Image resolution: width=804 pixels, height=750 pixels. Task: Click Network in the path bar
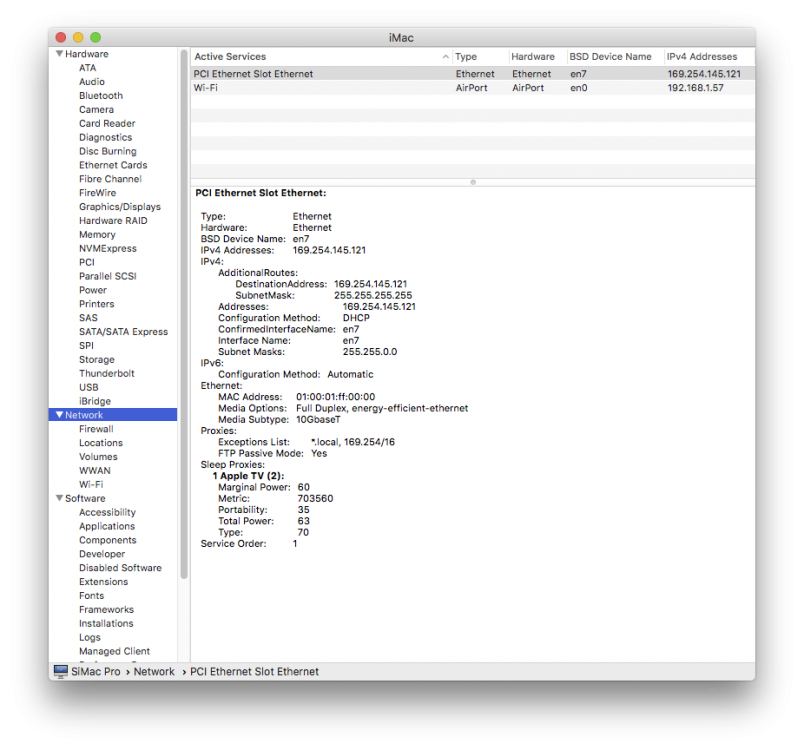pyautogui.click(x=154, y=672)
